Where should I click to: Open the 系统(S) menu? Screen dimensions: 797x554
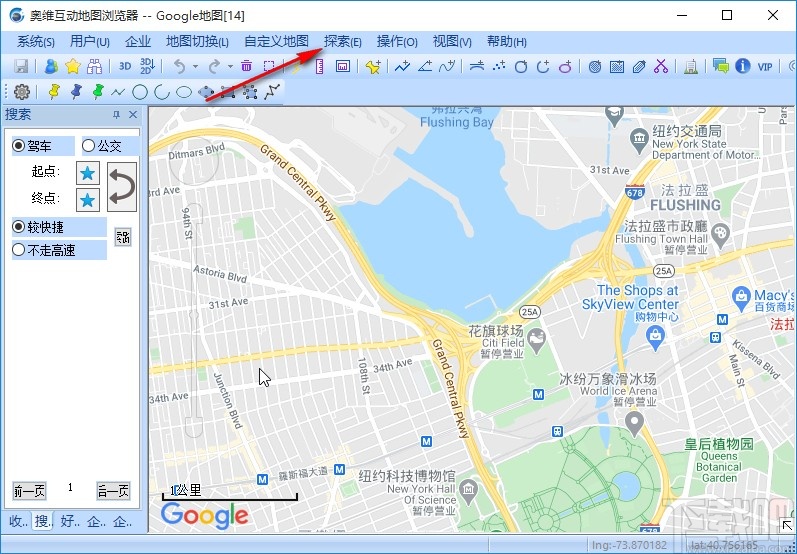pyautogui.click(x=36, y=42)
